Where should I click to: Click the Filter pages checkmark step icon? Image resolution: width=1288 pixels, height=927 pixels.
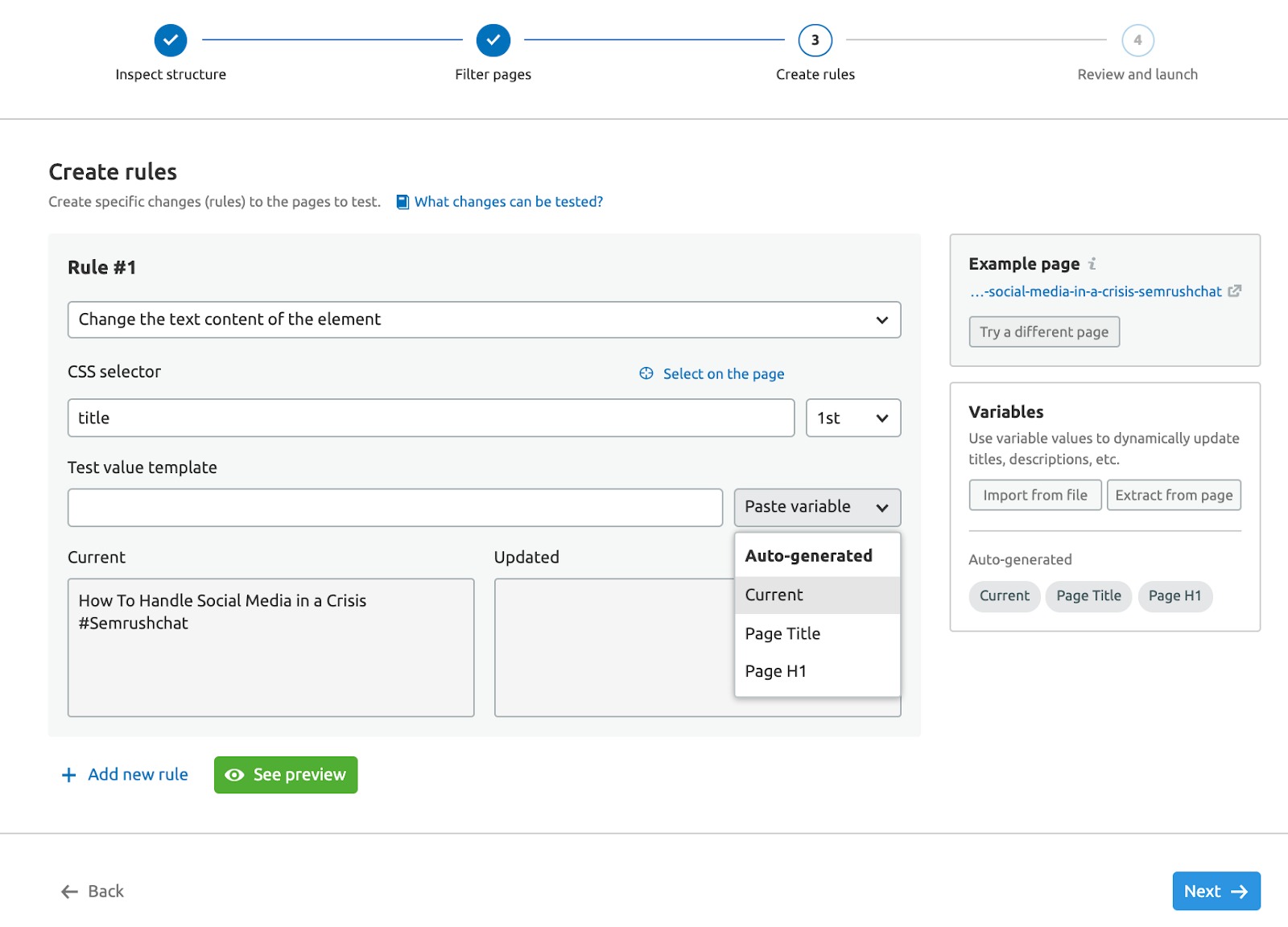493,40
